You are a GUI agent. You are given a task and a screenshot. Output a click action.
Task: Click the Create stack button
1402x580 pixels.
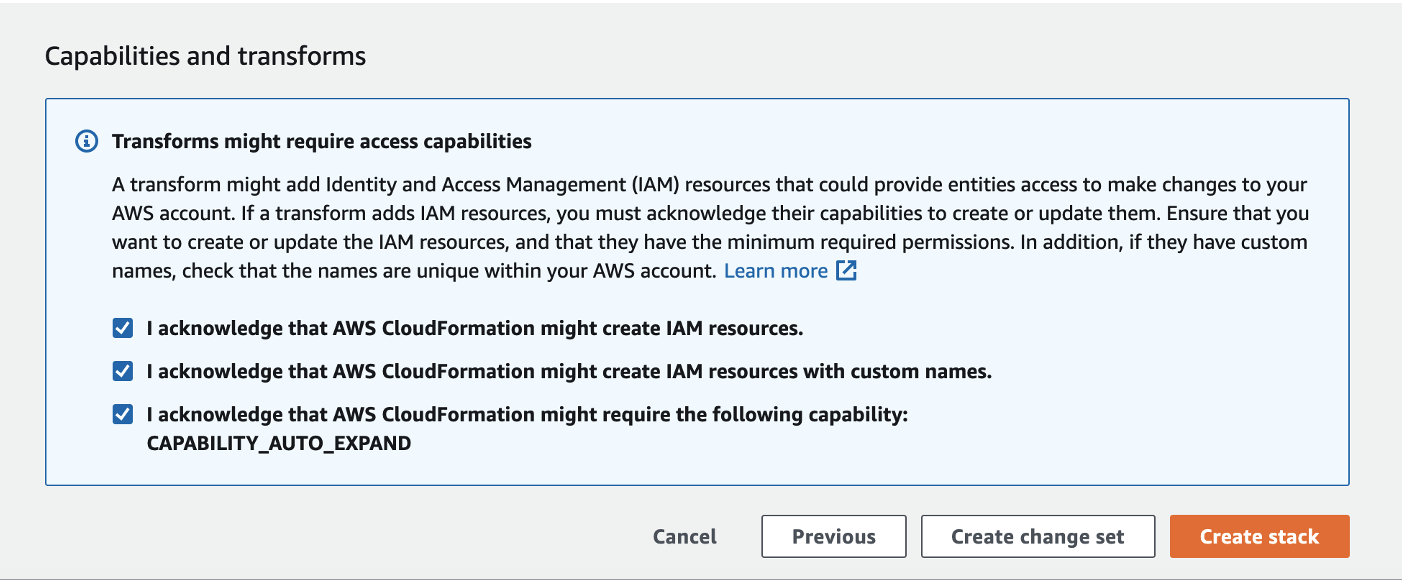pos(1259,537)
